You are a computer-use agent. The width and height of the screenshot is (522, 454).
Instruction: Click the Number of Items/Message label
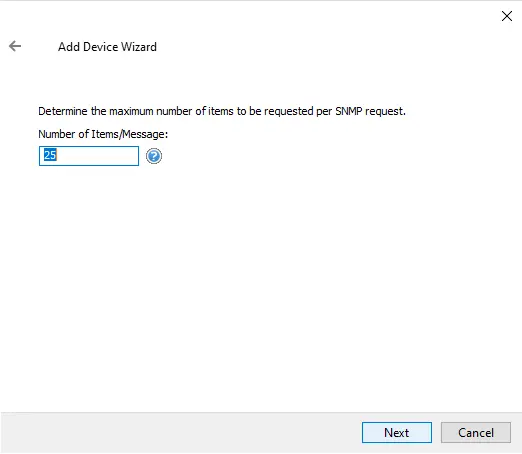coord(103,134)
